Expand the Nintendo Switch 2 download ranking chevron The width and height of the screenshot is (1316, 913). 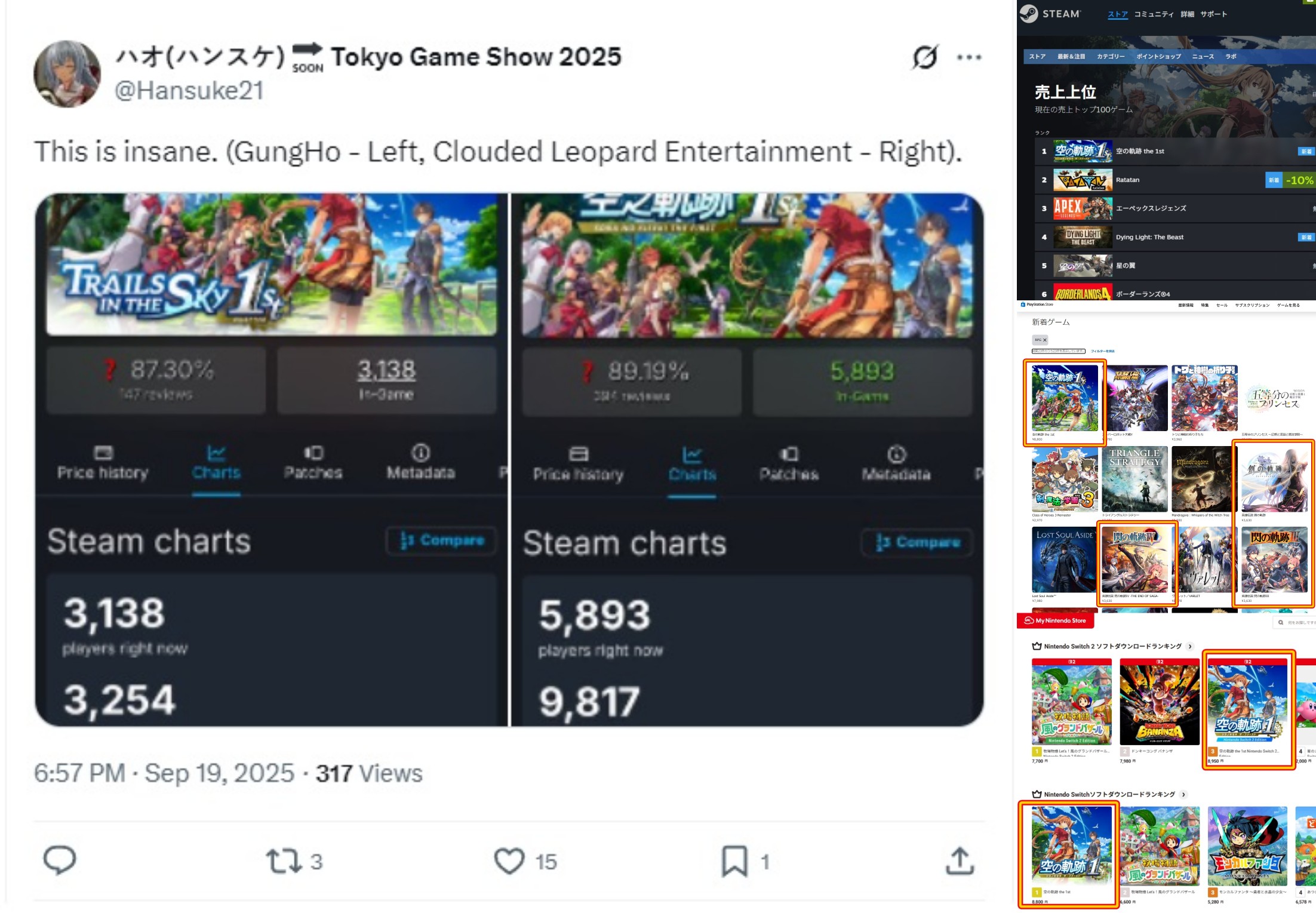(1190, 646)
